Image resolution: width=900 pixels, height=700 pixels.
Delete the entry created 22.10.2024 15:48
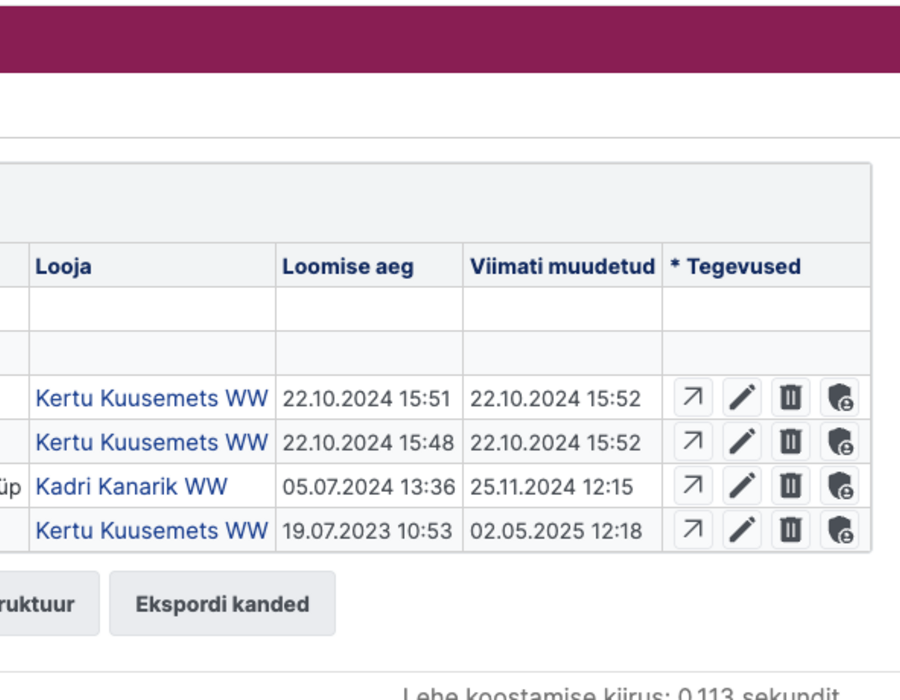[x=791, y=441]
